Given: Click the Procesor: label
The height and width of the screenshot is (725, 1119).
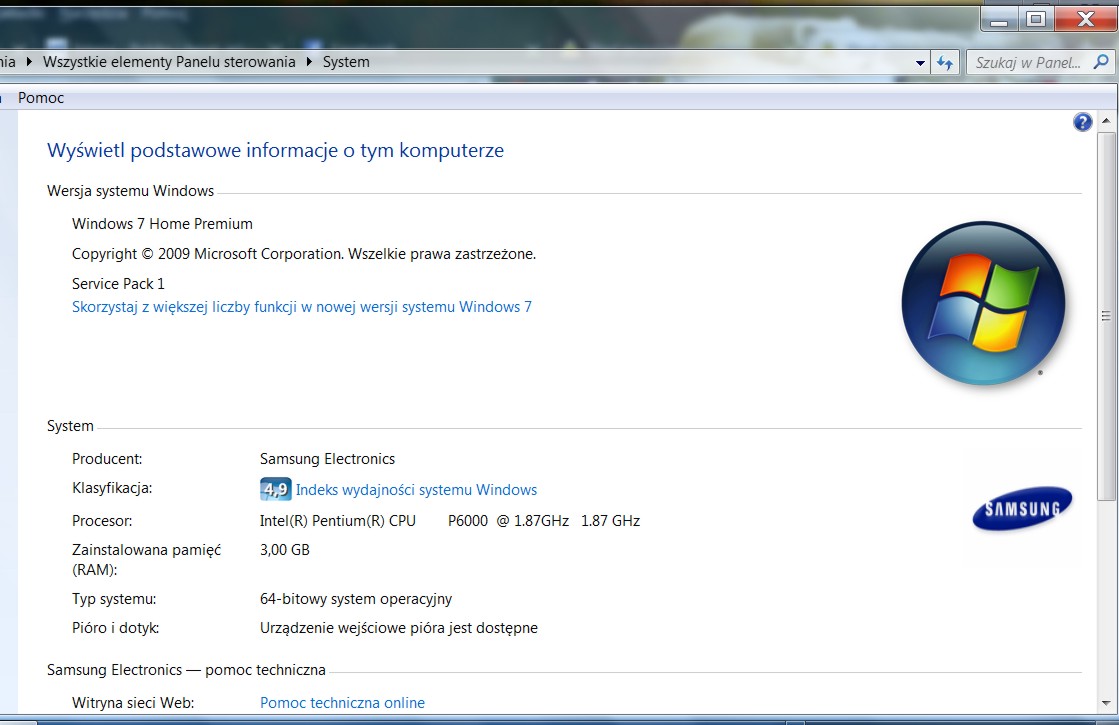Looking at the screenshot, I should pos(102,520).
